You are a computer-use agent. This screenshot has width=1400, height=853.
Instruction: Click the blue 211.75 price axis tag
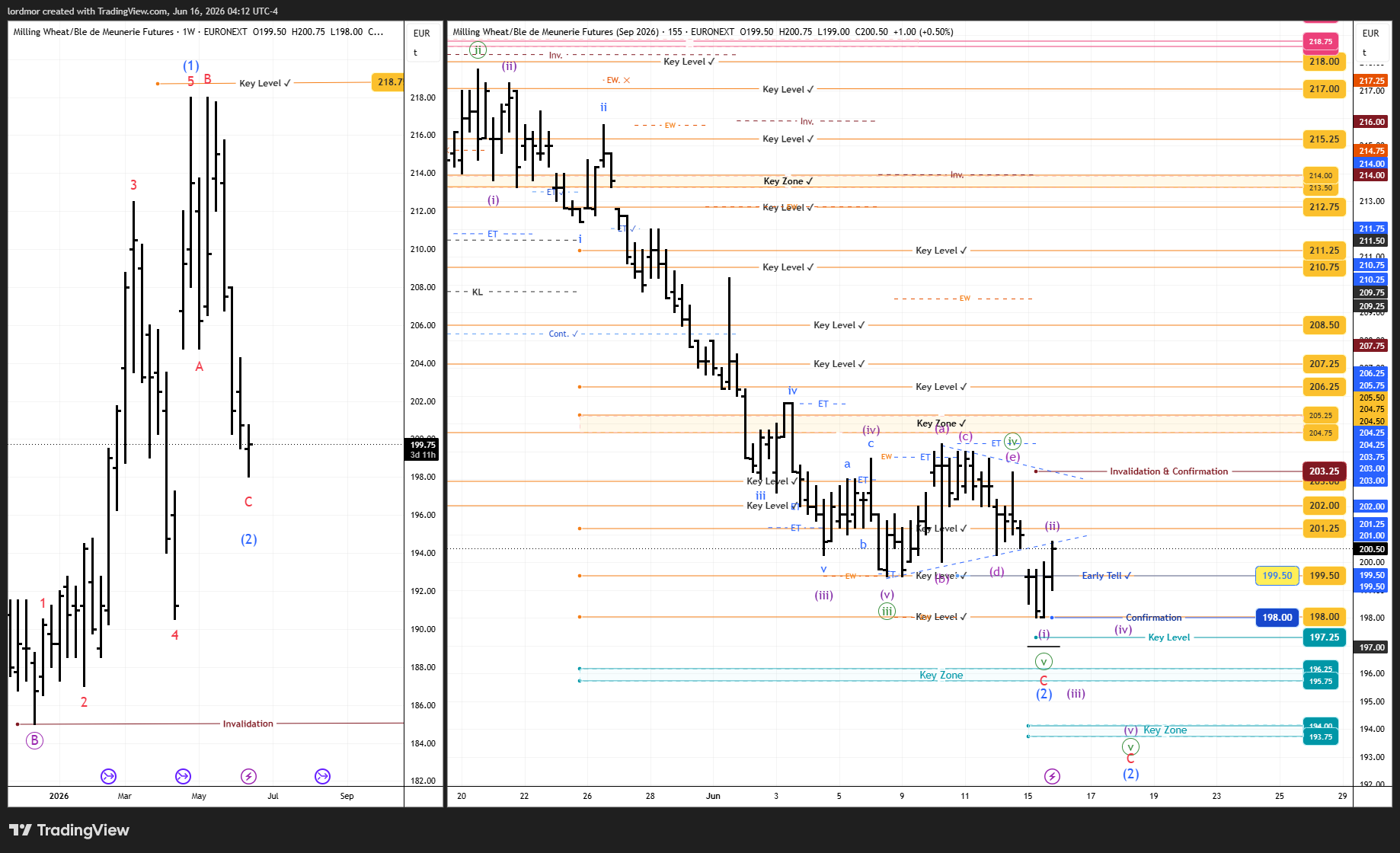(1372, 228)
